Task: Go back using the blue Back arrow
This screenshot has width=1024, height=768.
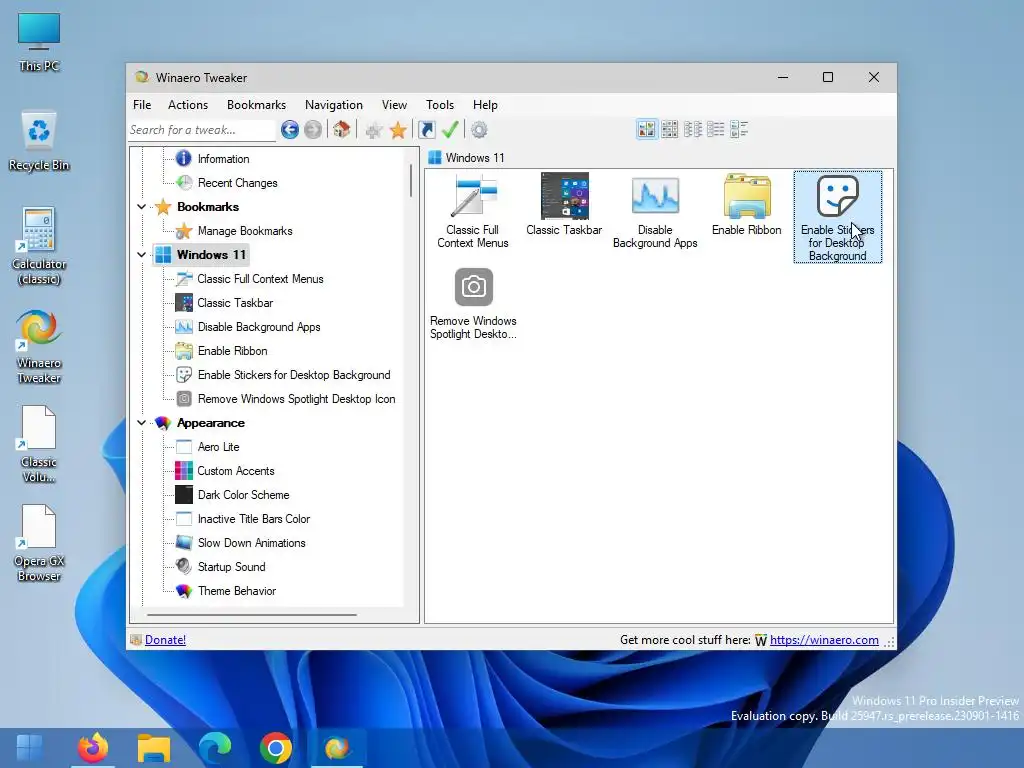Action: coord(290,130)
